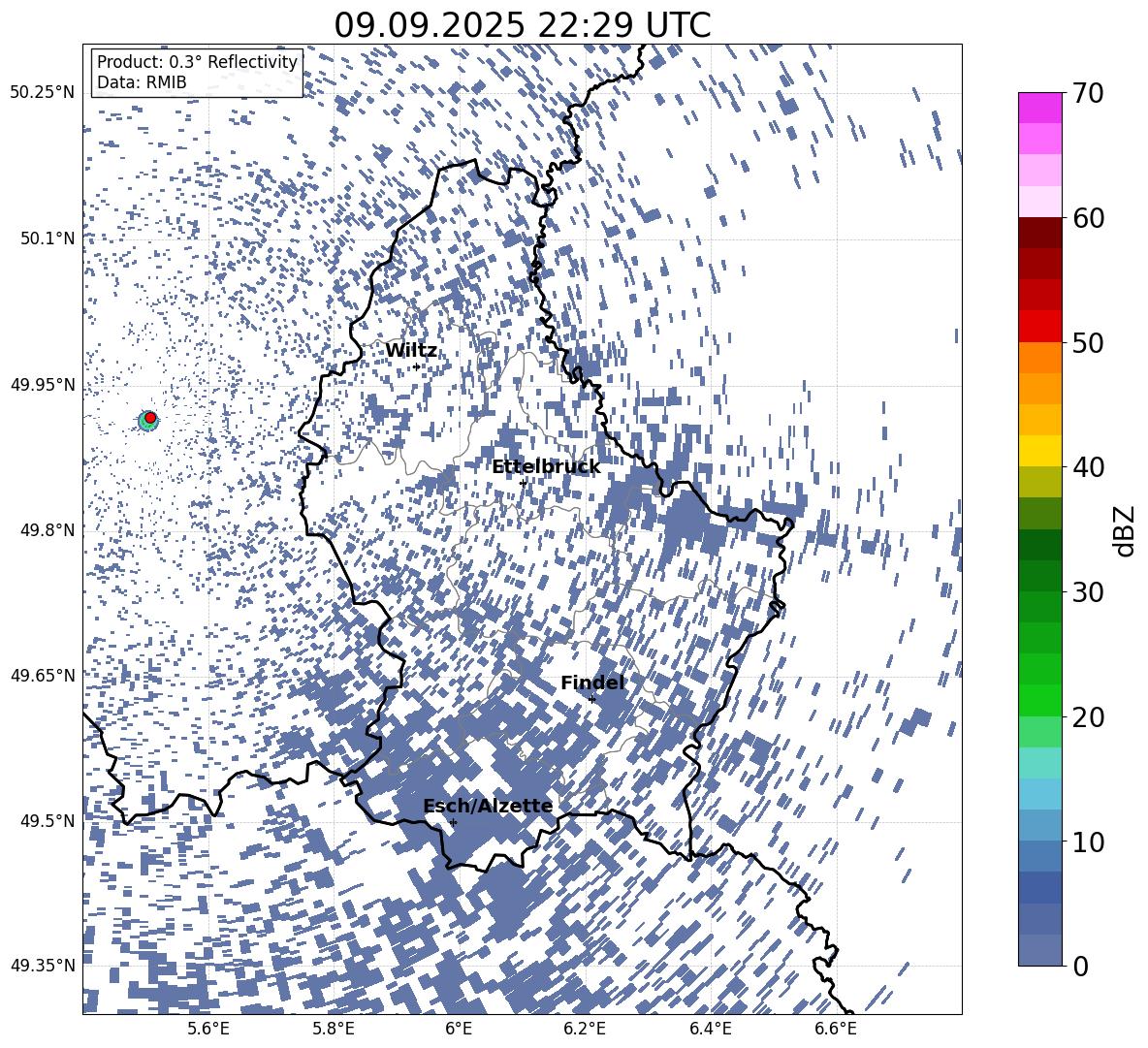Click the magenta top colorbar segment
1148x1048 pixels.
1039,109
